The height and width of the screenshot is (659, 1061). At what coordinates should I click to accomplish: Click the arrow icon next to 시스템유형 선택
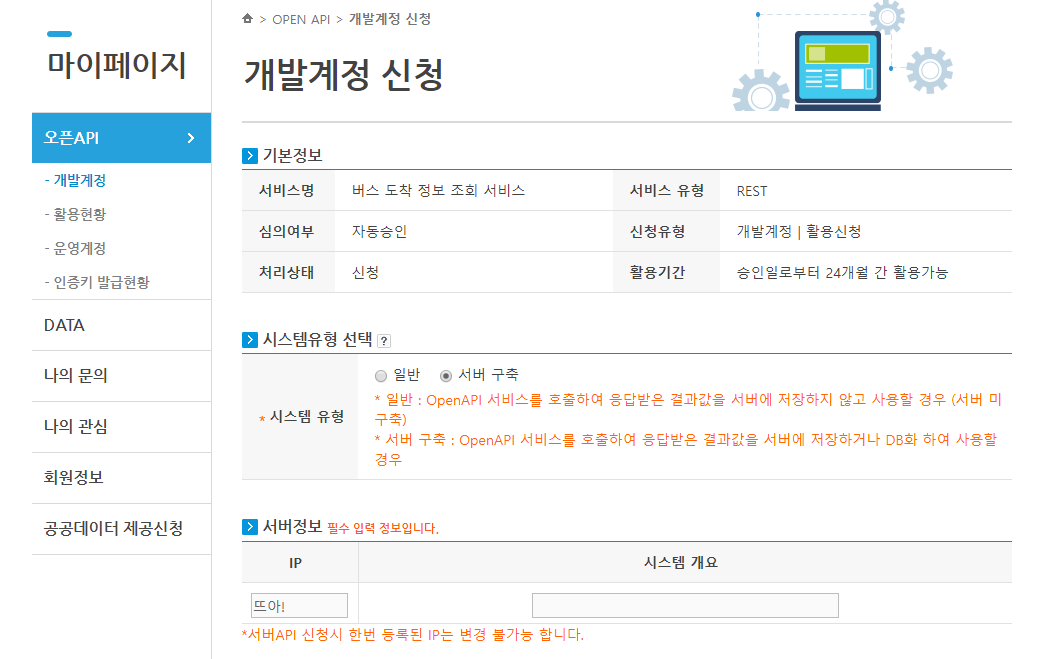pos(250,340)
